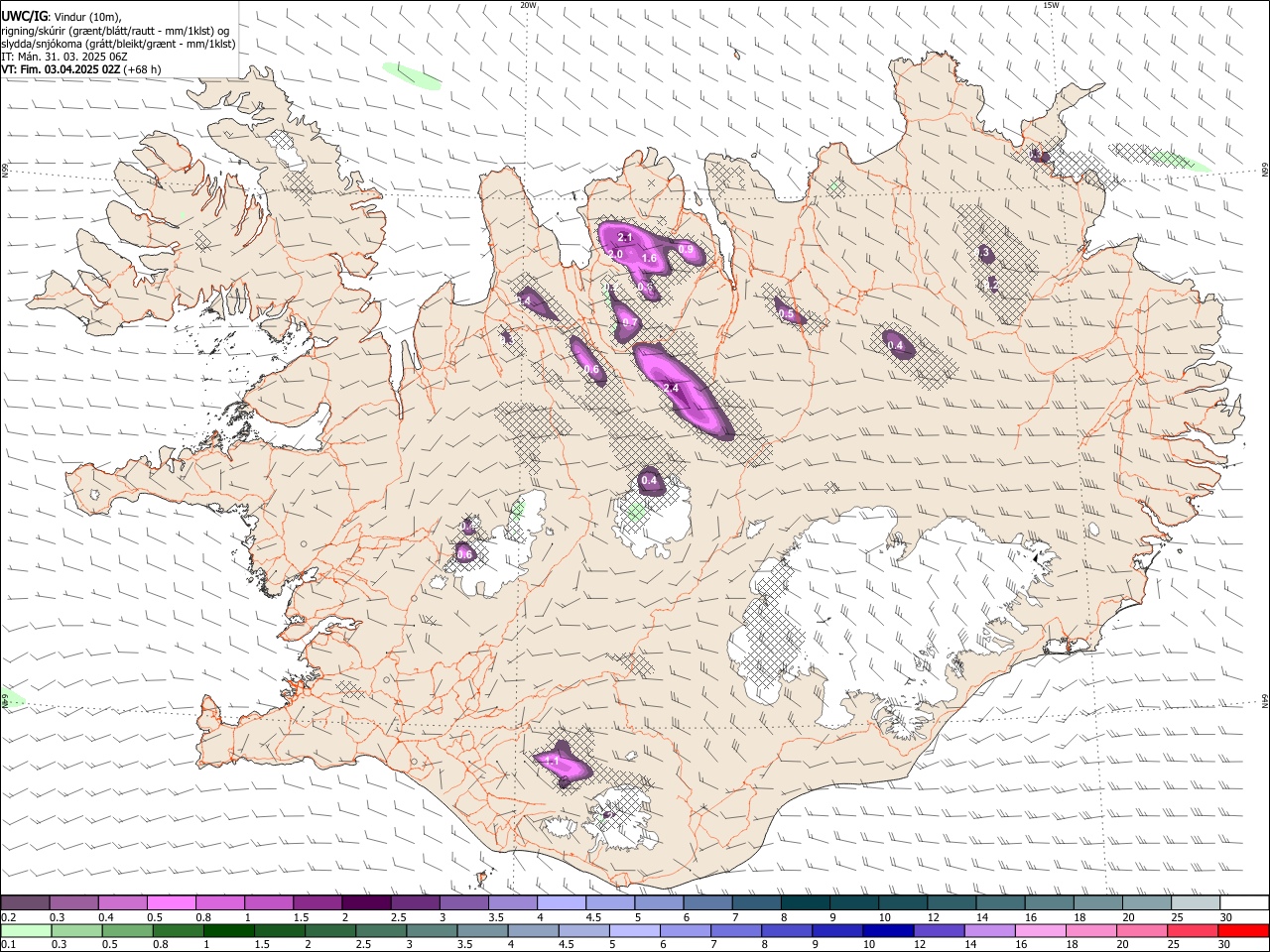The image size is (1270, 952).
Task: Select the purple patch labeled 1.1 in South Iceland
Action: (x=562, y=764)
